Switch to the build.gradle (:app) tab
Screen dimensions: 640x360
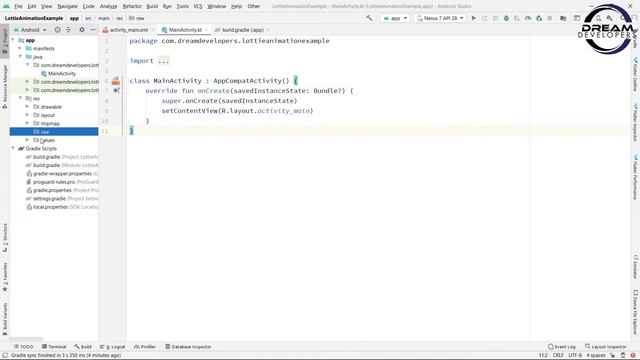point(242,30)
